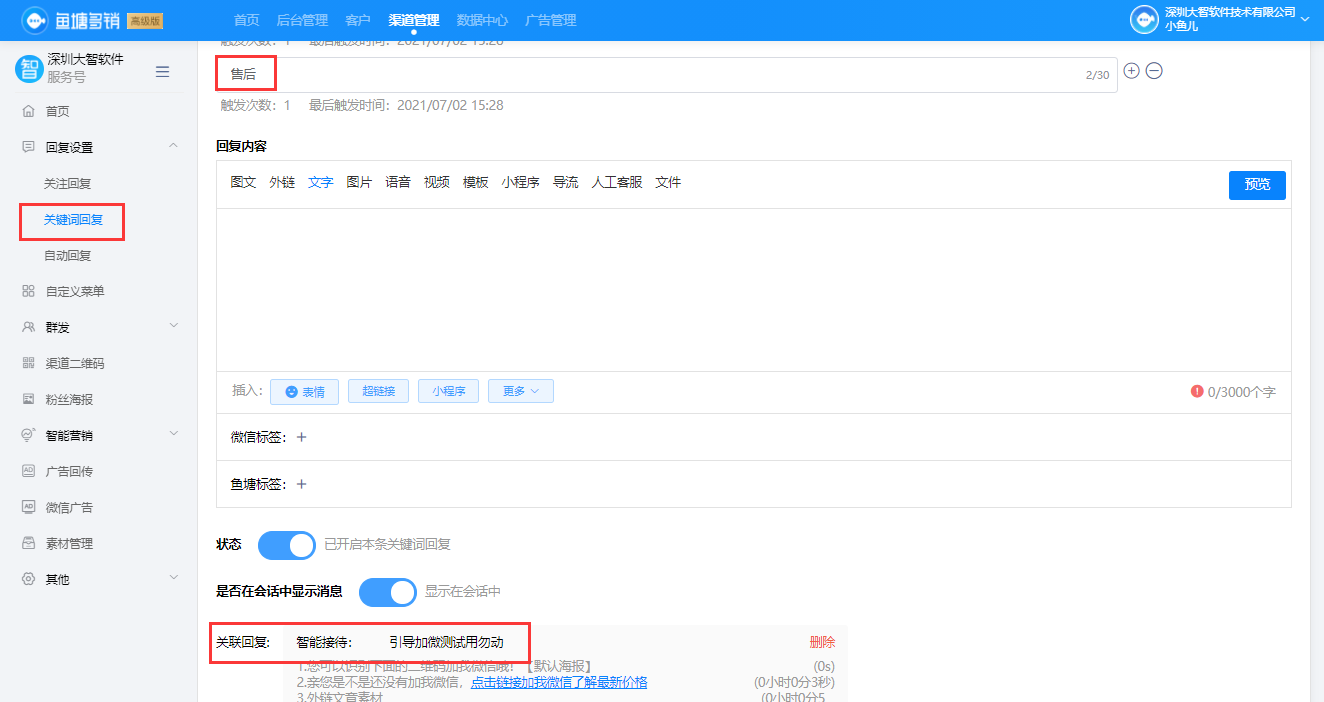Open 首页 in the top navigation

click(247, 20)
